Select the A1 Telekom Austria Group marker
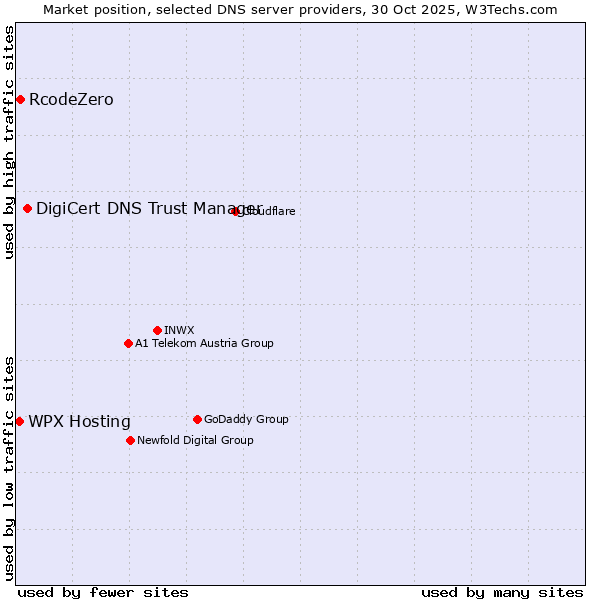Image resolution: width=600 pixels, height=600 pixels. pos(128,343)
